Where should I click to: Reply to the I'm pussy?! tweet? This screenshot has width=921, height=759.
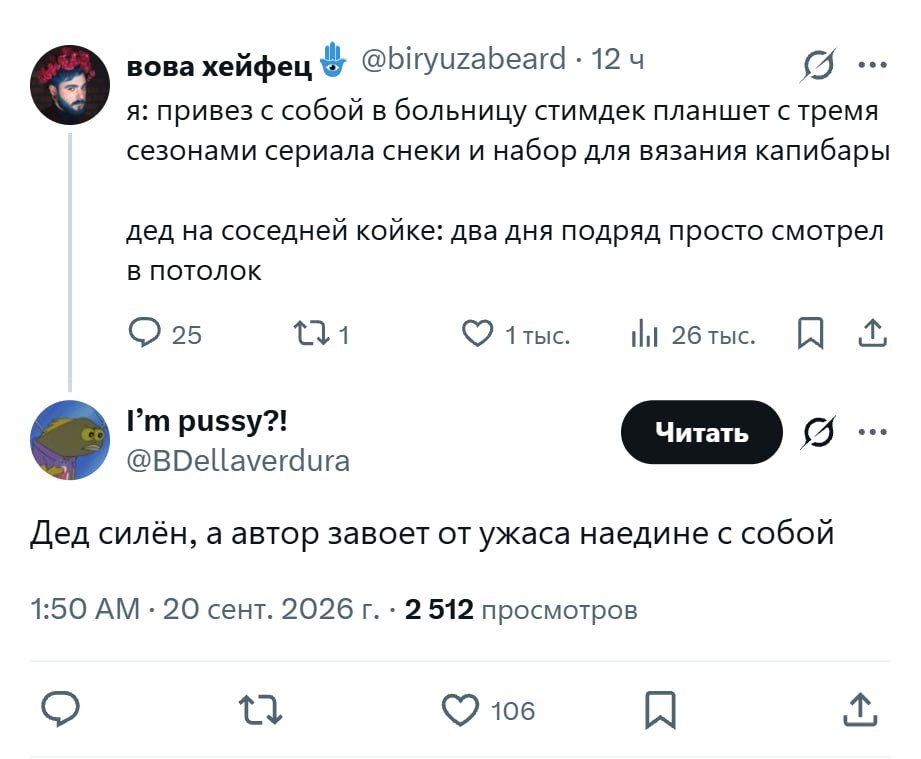pyautogui.click(x=60, y=708)
